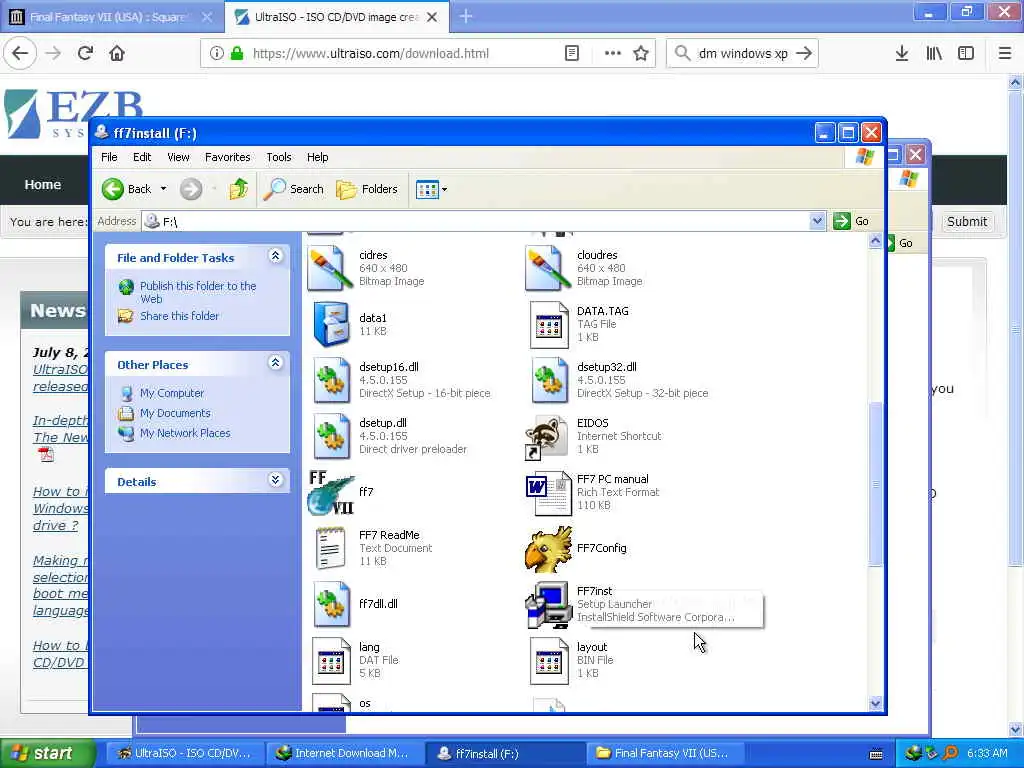Click the Firefox search box
The width and height of the screenshot is (1024, 768).
coord(743,54)
